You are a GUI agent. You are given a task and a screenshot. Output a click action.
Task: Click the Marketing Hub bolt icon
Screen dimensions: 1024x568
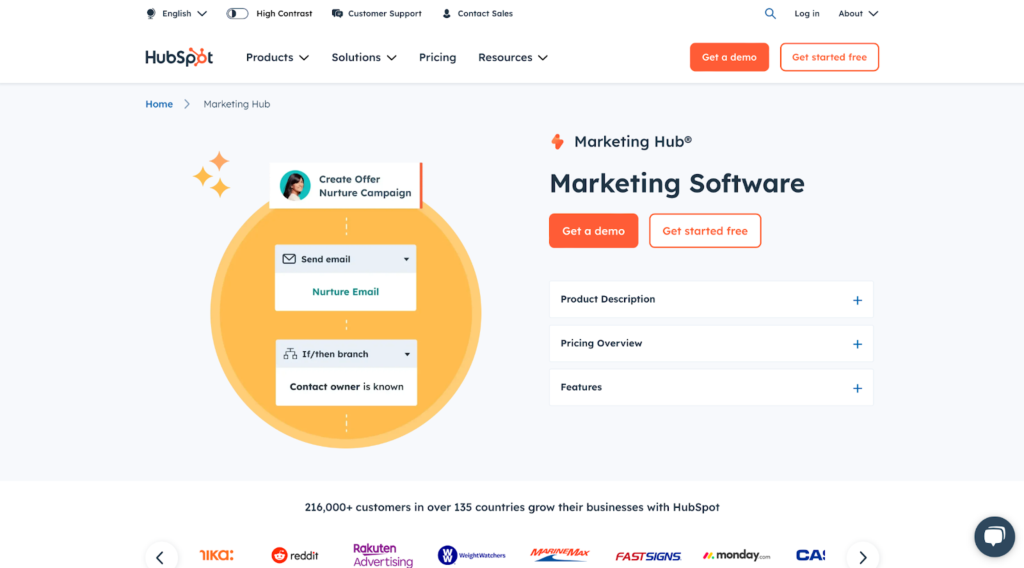click(x=557, y=142)
